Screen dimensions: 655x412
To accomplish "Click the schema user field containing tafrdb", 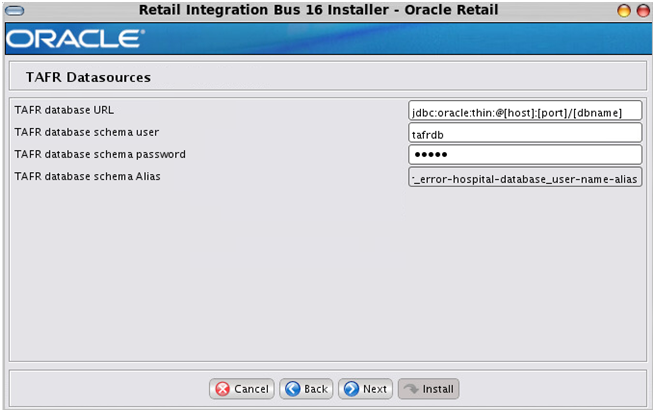I will (x=525, y=133).
